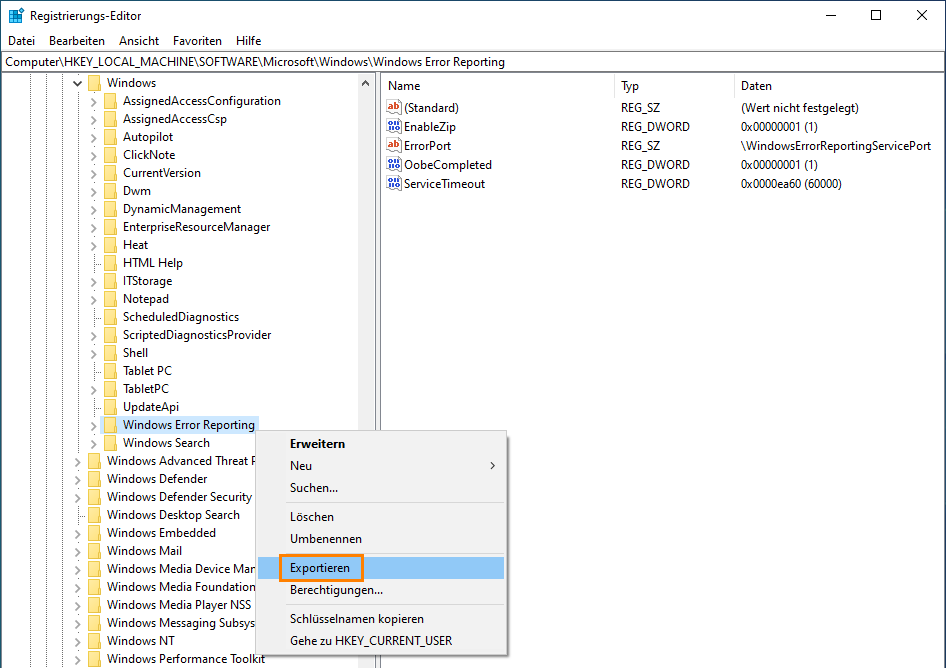Click the Registry Editor titlebar icon
This screenshot has width=946, height=668.
[x=14, y=14]
